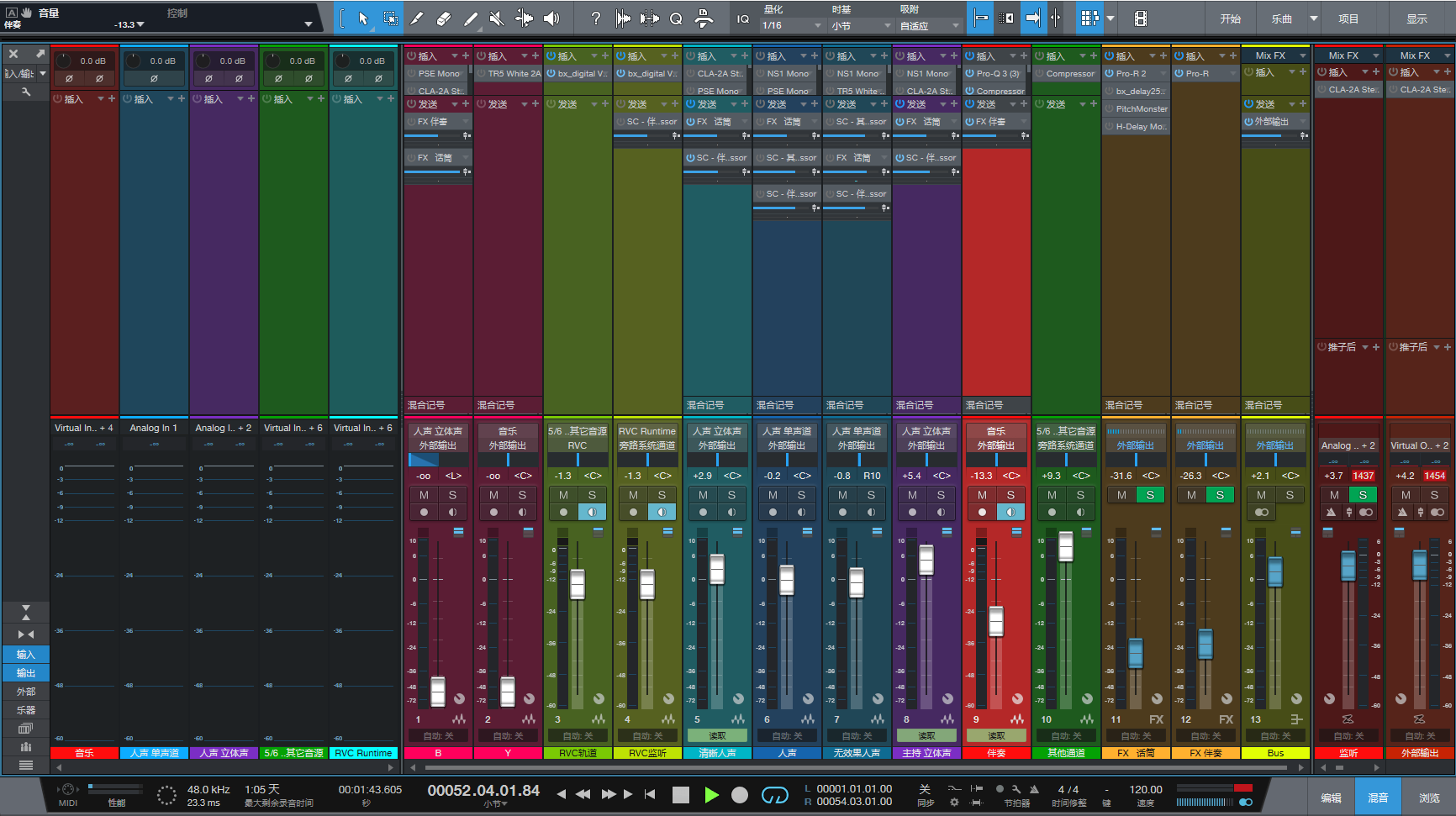The height and width of the screenshot is (816, 1456).
Task: Open the 项目 page
Action: [1348, 18]
